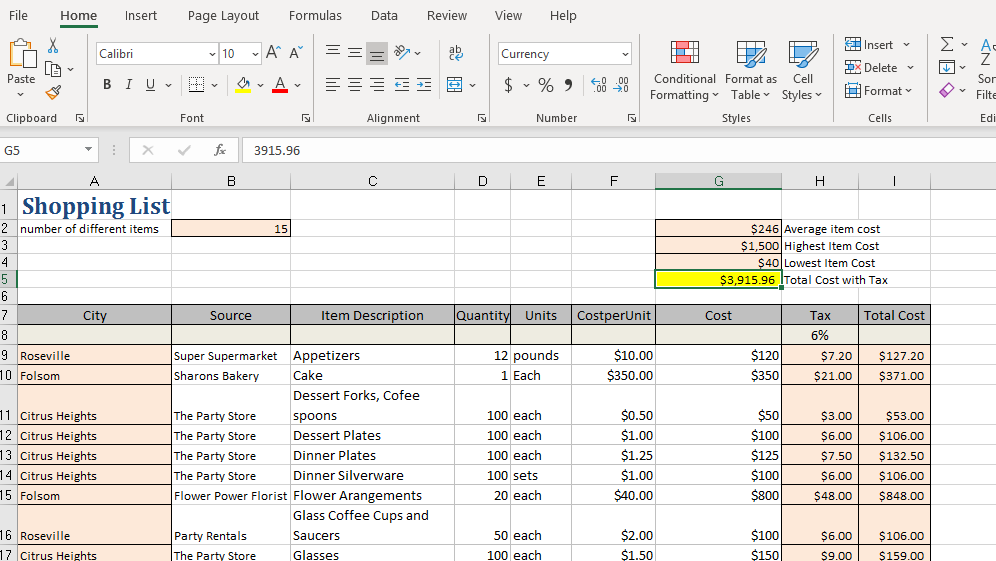Screen dimensions: 996x561
Task: Toggle Middle Align button
Action: (355, 52)
